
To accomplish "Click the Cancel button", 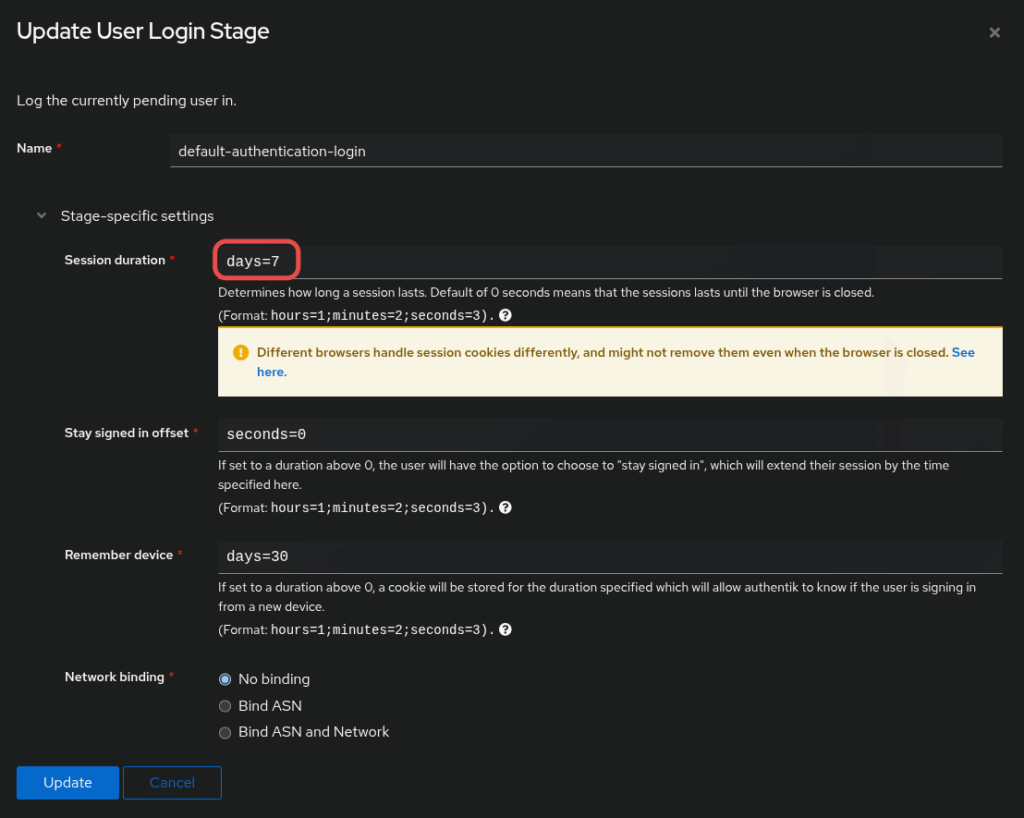I will coord(172,783).
